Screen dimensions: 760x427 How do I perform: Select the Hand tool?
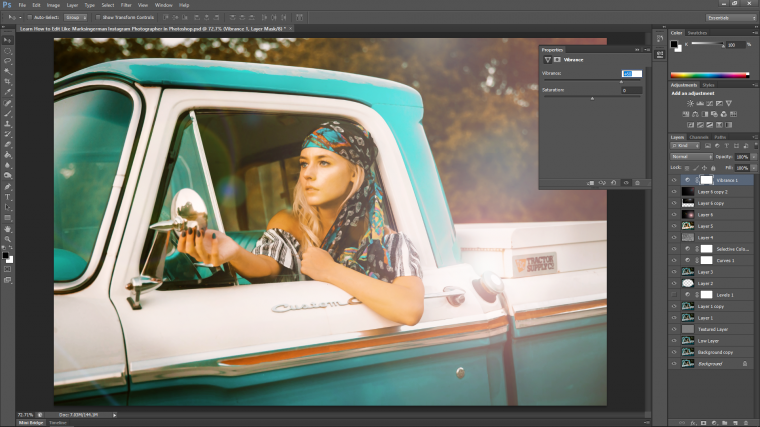(x=7, y=229)
